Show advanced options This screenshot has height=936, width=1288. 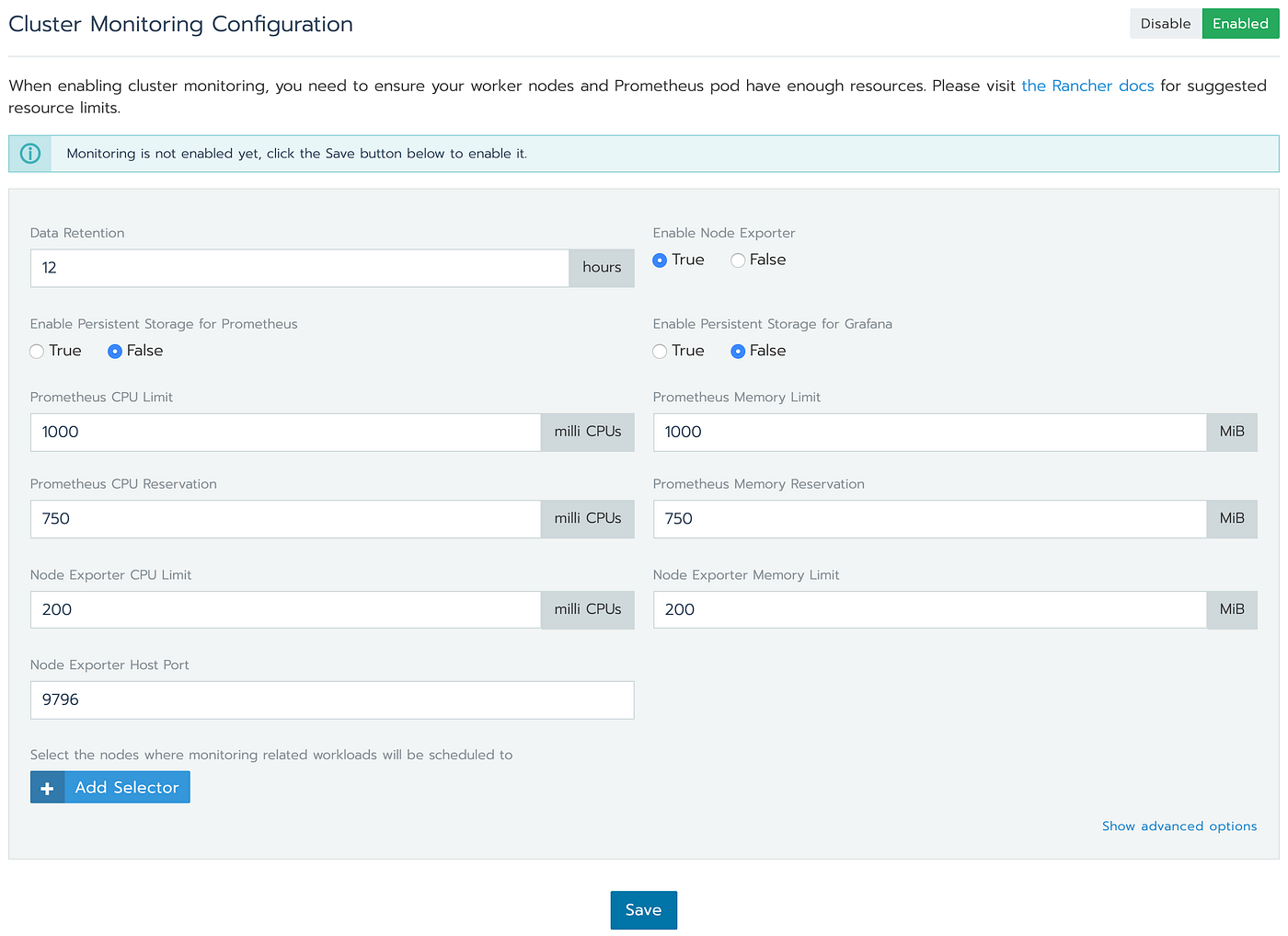pos(1179,826)
